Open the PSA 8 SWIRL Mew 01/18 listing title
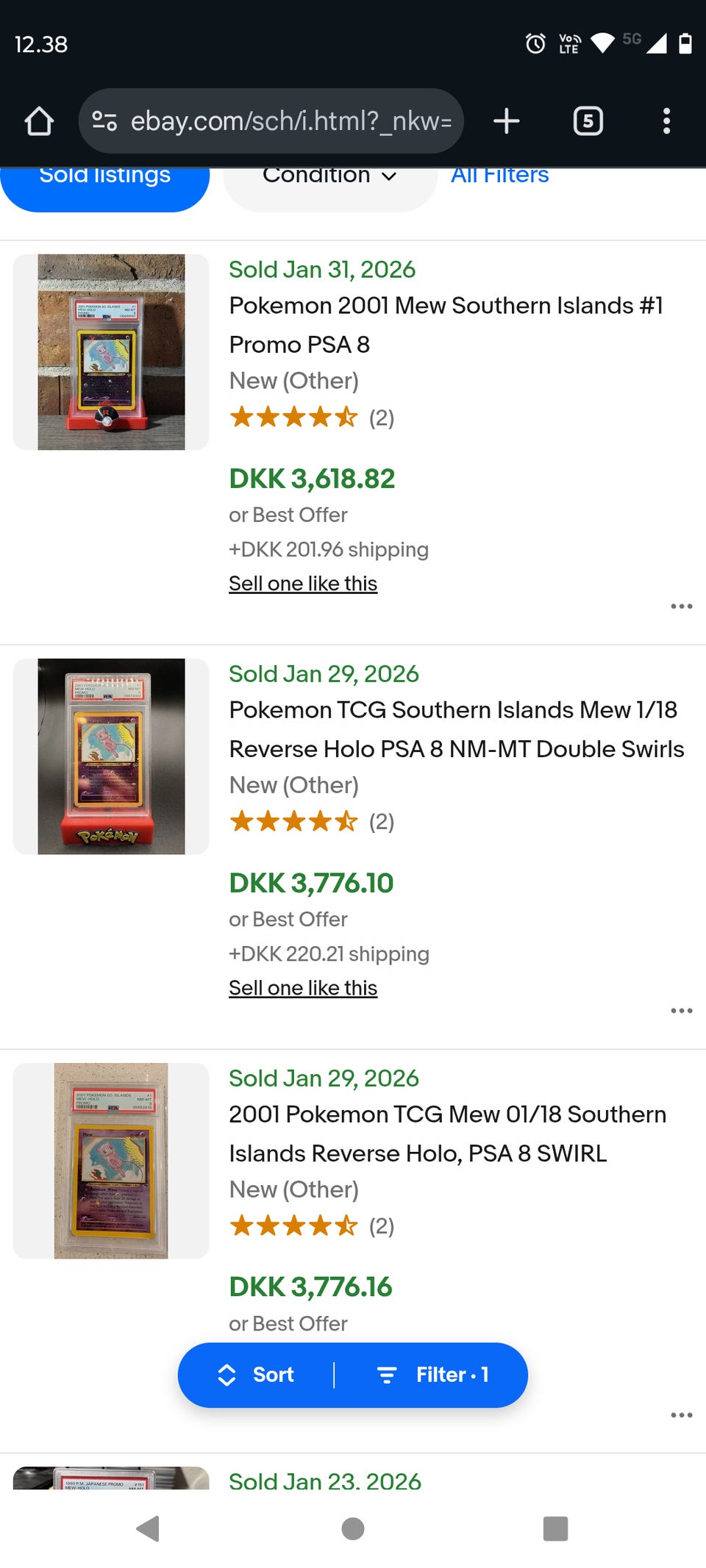Screen dimensions: 706x1568 [447, 1134]
